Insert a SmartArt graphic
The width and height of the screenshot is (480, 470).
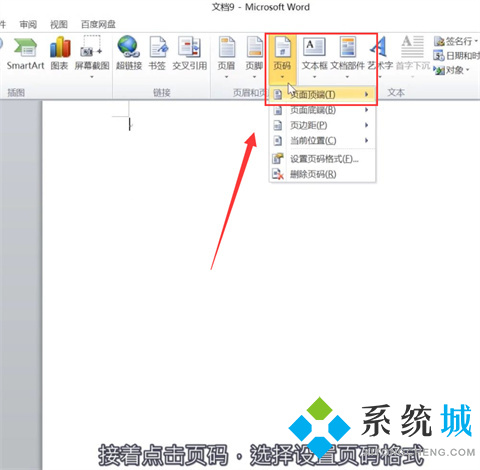[25, 54]
